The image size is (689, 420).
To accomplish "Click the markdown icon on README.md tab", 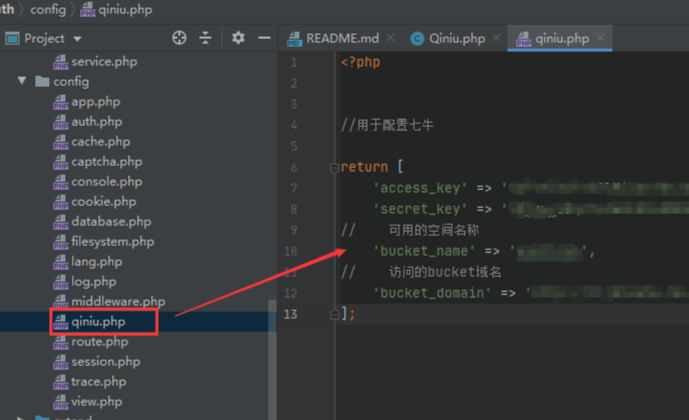I will 294,39.
